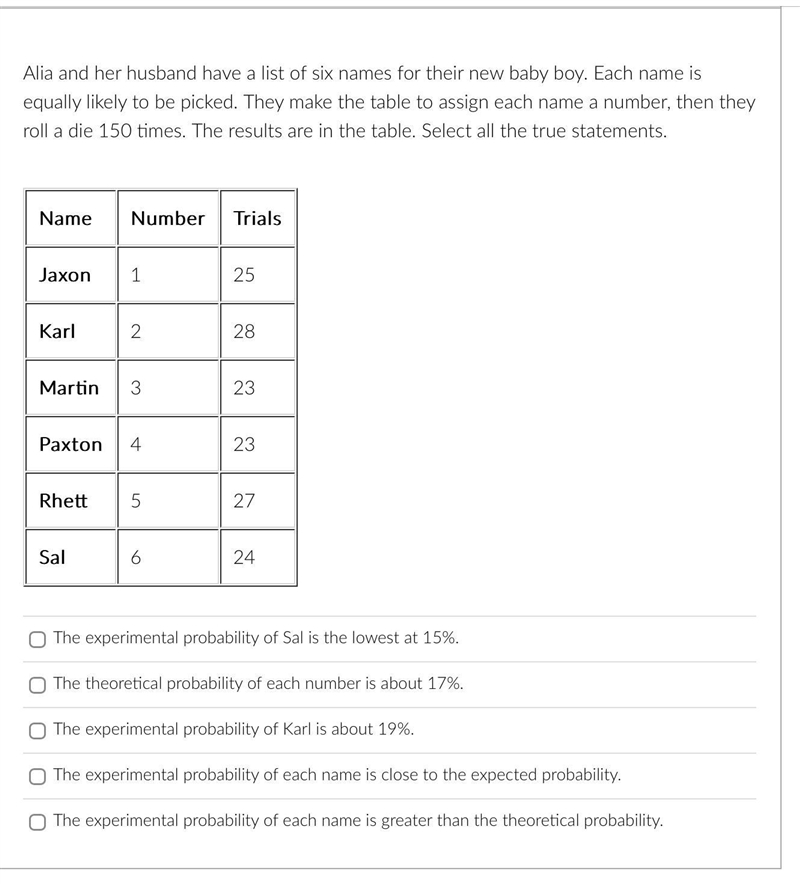Viewport: 800px width, 884px height.
Task: Select the Rhett name cell
Action: (x=71, y=500)
